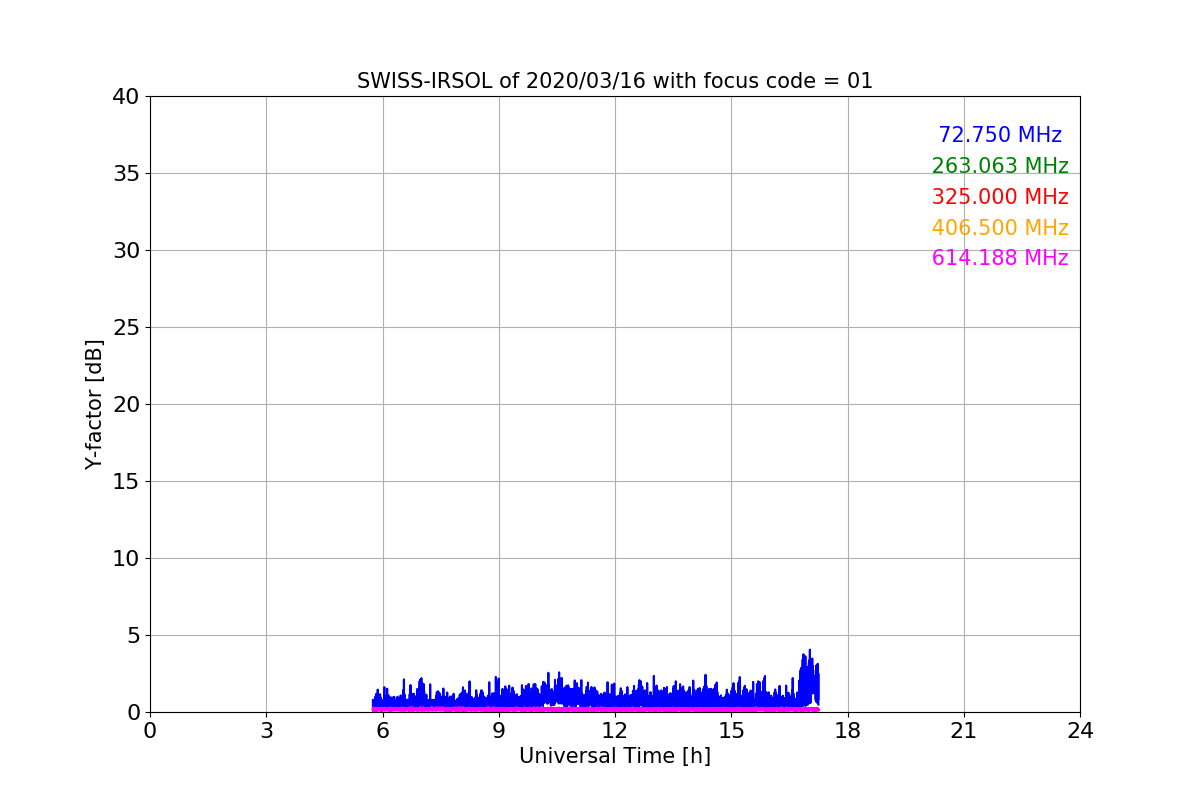The width and height of the screenshot is (1200, 800).
Task: Click the Y-factor [dB] axis label
Action: point(94,404)
